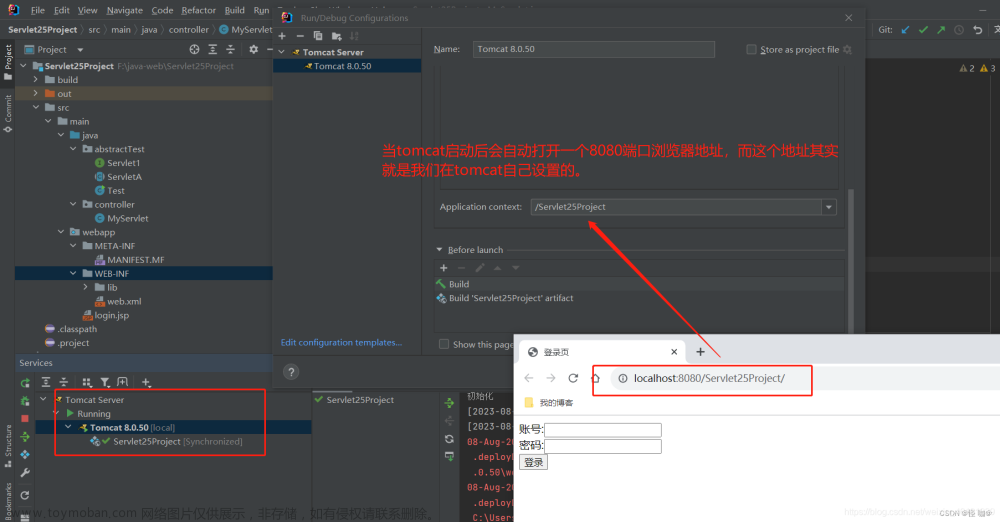The height and width of the screenshot is (522, 1000).
Task: Collapse all services in tree
Action: pyautogui.click(x=64, y=382)
